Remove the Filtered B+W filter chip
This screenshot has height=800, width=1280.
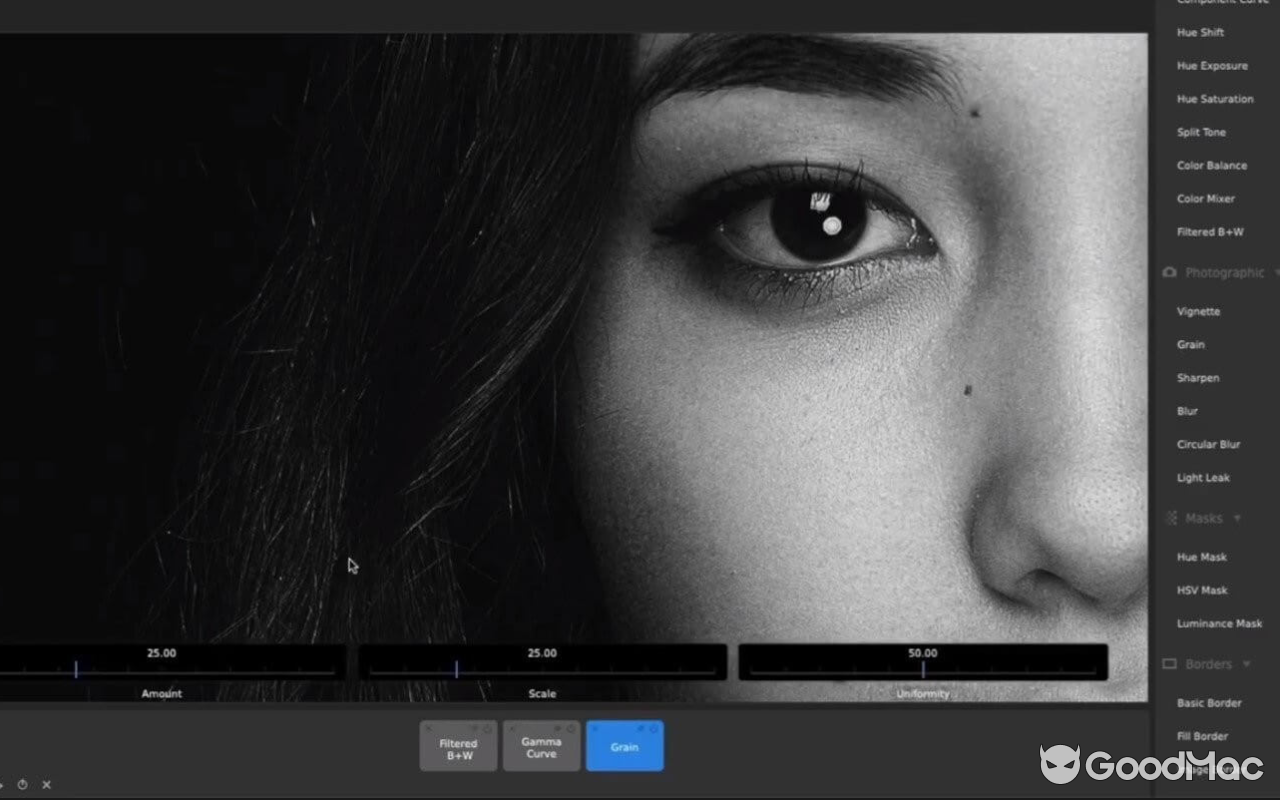point(428,728)
